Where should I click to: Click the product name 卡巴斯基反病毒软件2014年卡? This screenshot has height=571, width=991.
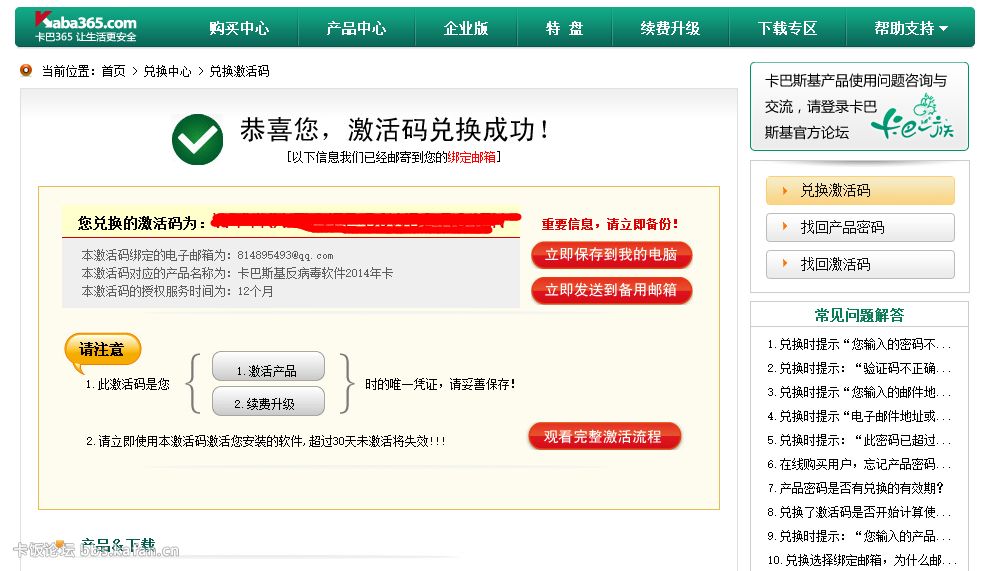click(x=315, y=273)
